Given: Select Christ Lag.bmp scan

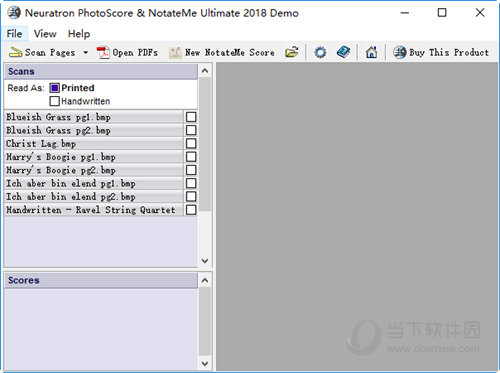Looking at the screenshot, I should (x=94, y=144).
